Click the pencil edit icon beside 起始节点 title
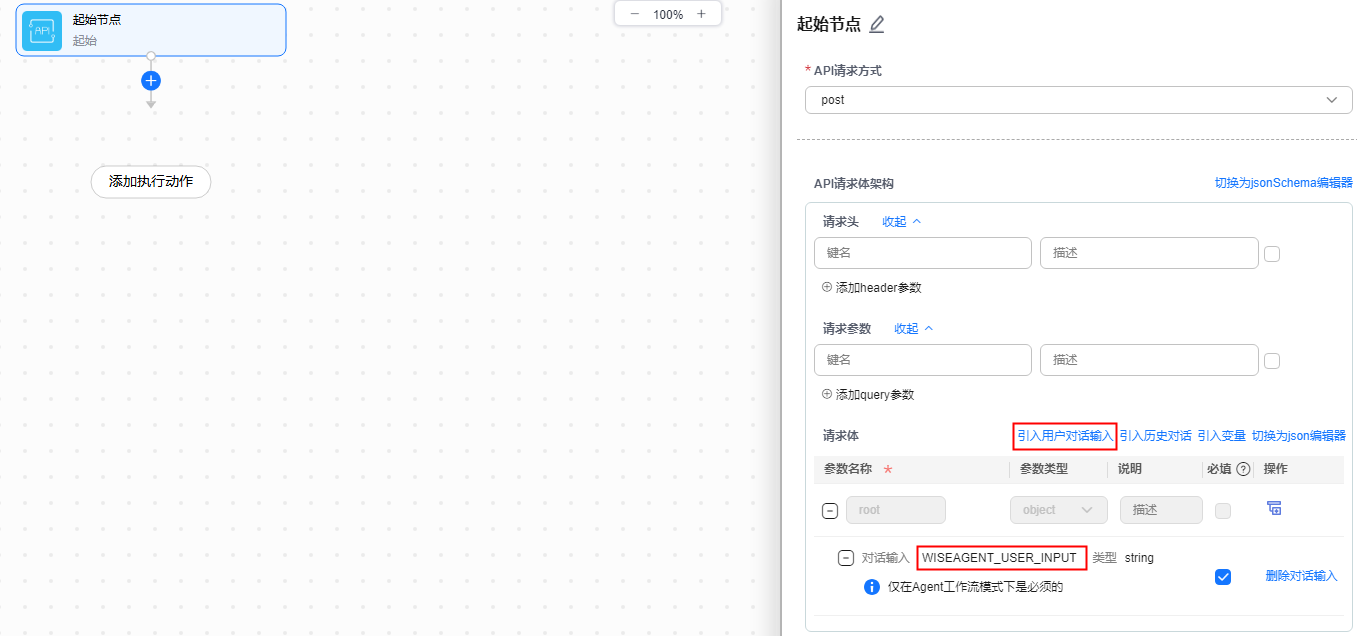 click(877, 25)
